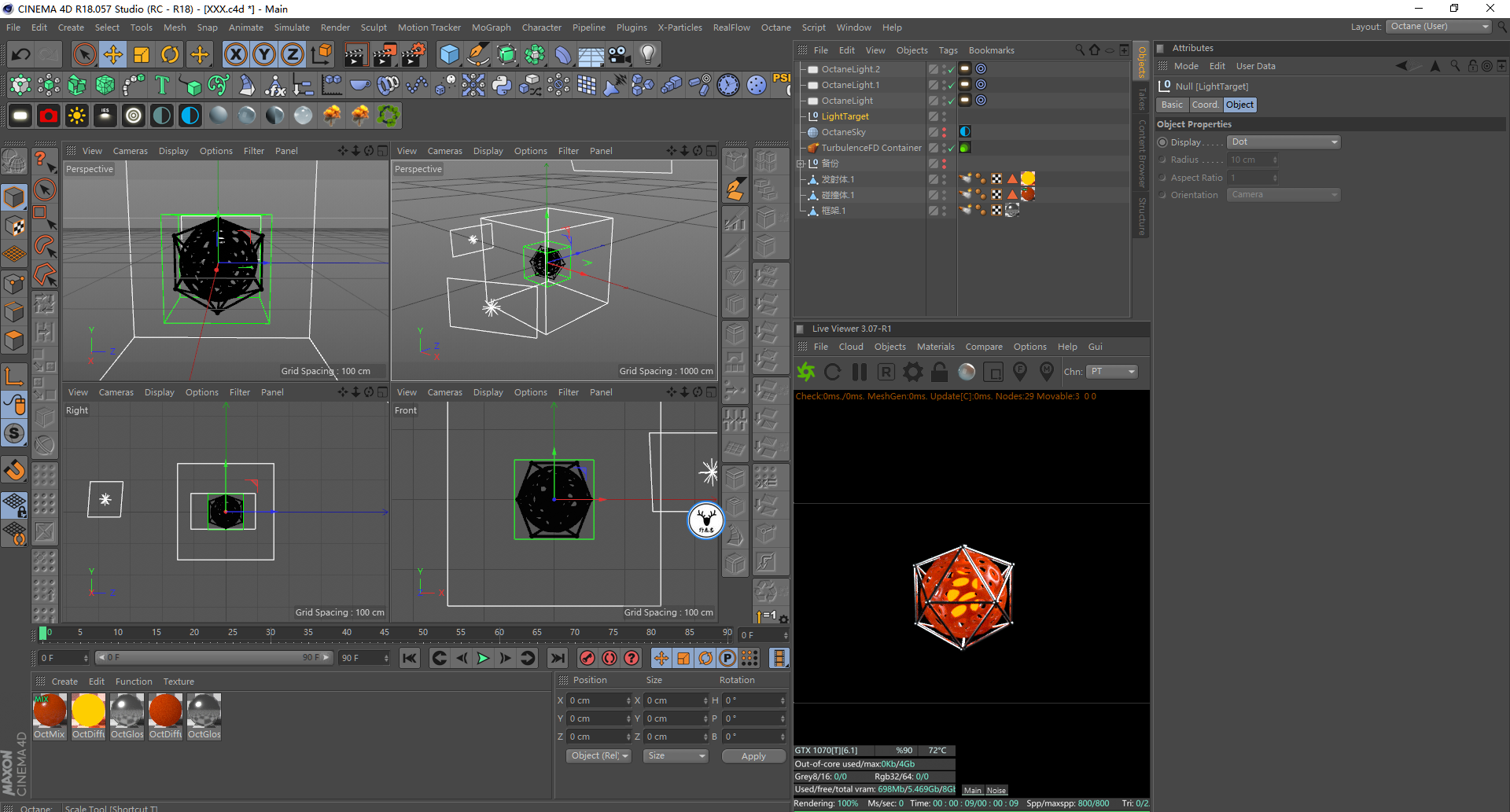Select the LightTarget object
The image size is (1510, 812).
pyautogui.click(x=845, y=116)
